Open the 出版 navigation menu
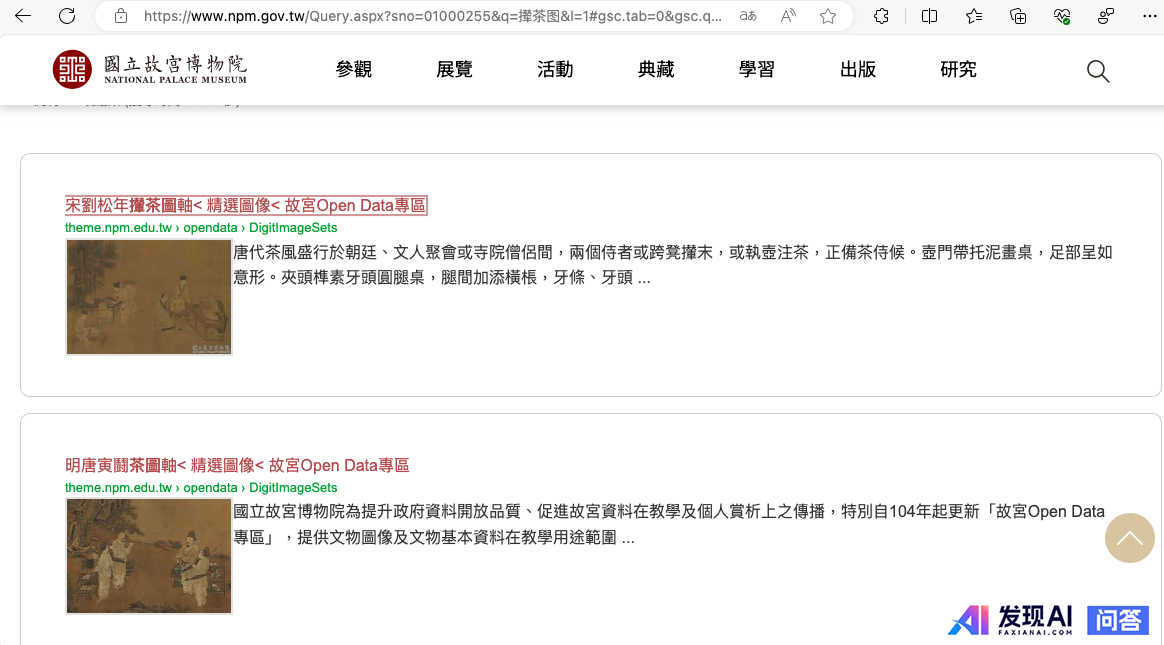The image size is (1164, 645). (857, 70)
